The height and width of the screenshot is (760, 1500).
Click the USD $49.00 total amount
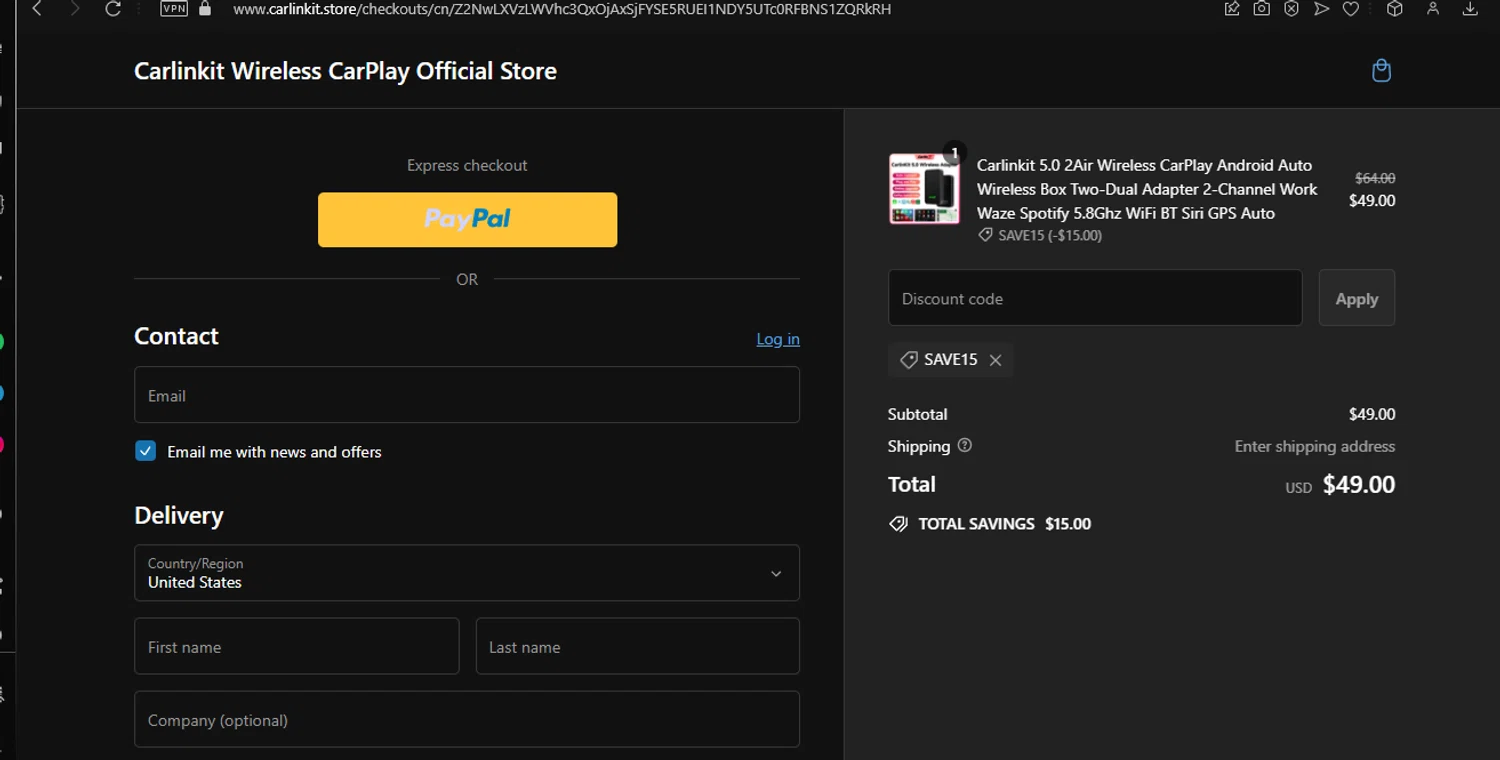coord(1340,485)
